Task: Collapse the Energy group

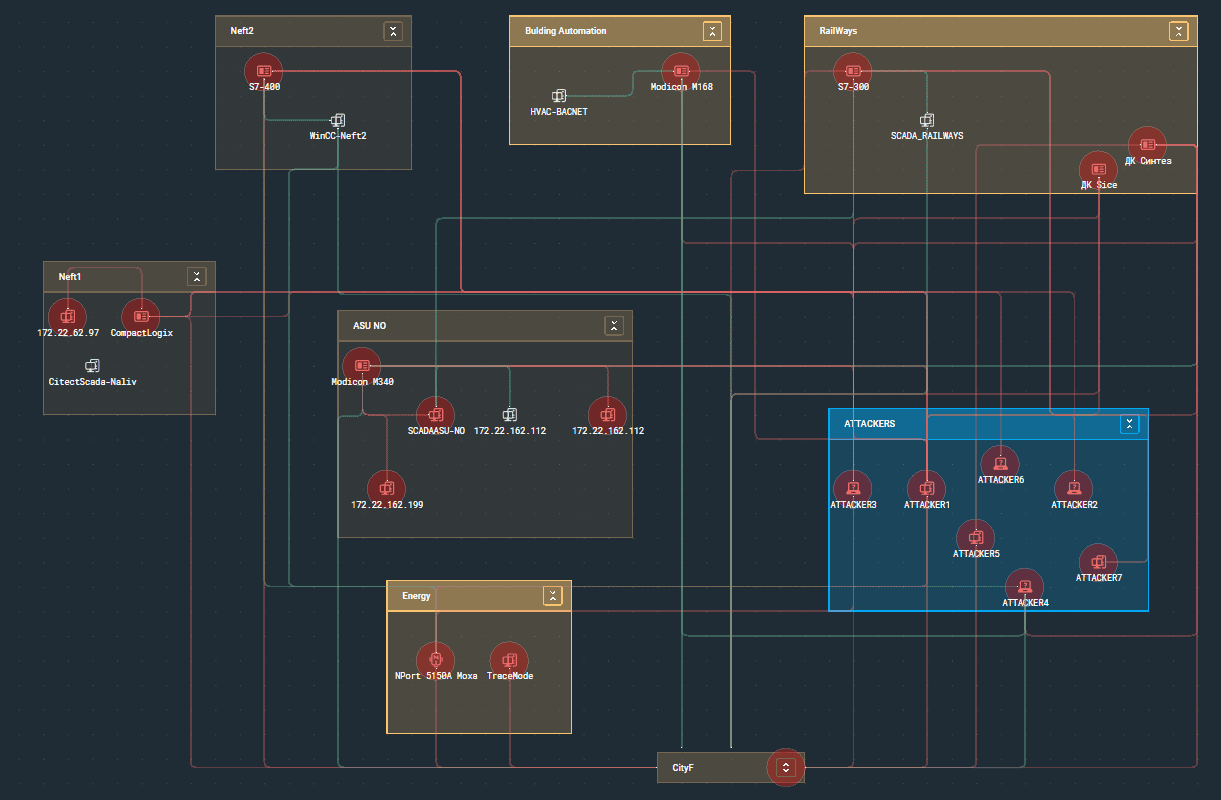Action: [x=553, y=596]
